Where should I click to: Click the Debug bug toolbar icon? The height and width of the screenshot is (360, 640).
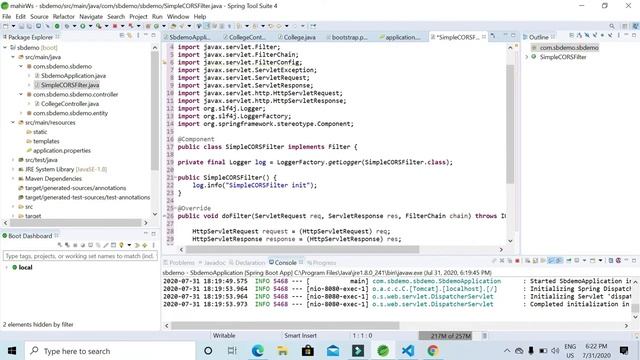[67, 26]
